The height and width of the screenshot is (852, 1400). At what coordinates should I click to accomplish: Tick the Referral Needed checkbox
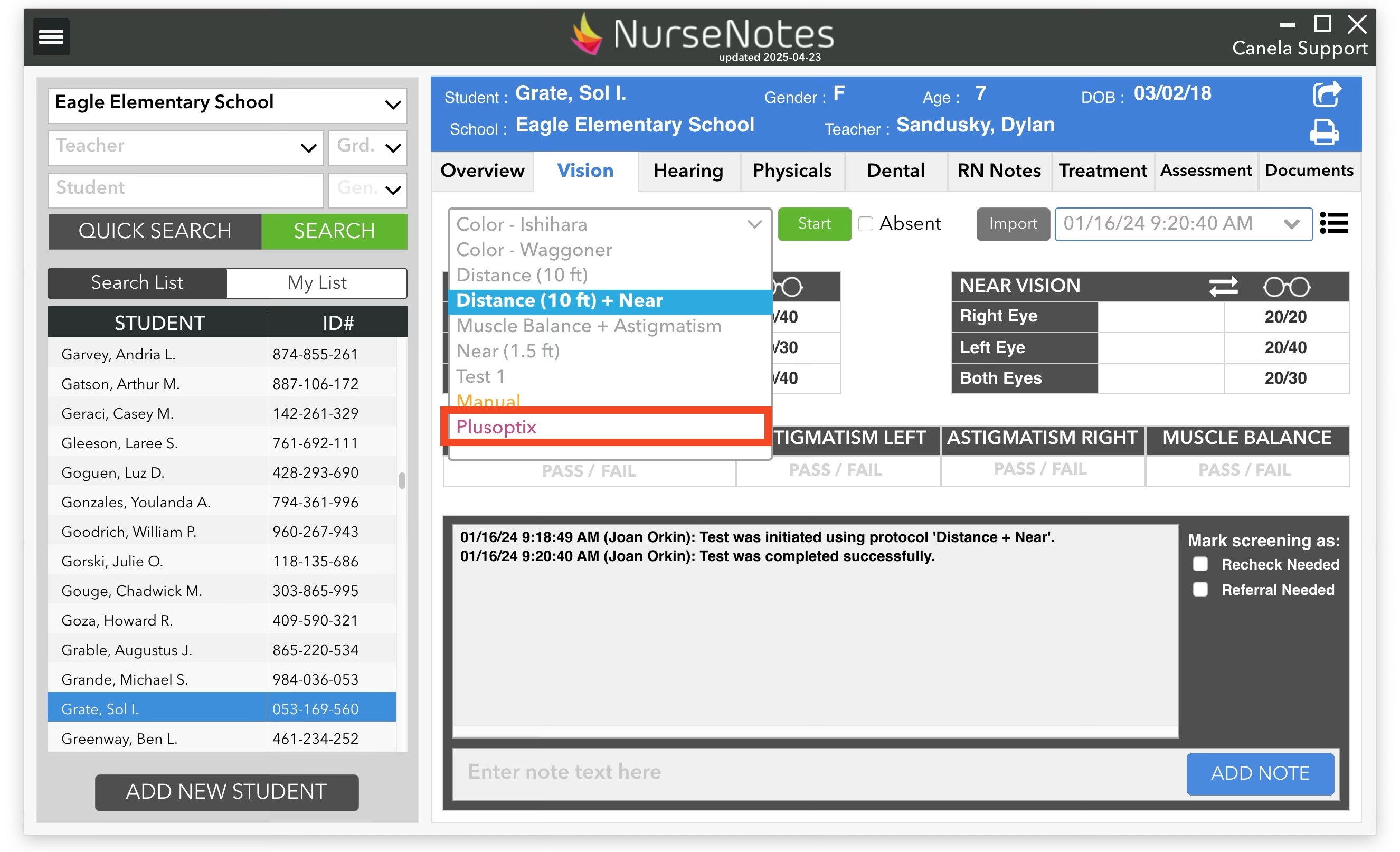coord(1200,590)
